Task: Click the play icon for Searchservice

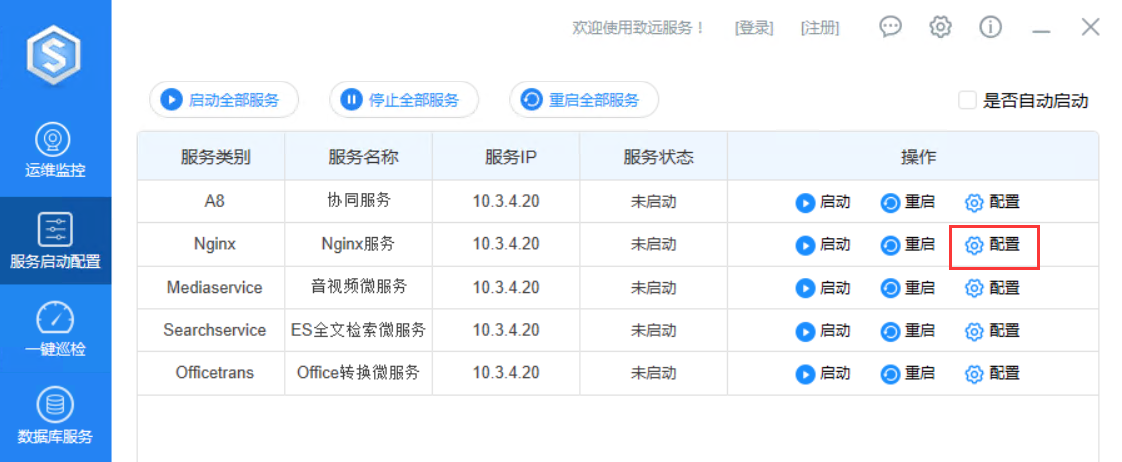Action: pos(805,331)
